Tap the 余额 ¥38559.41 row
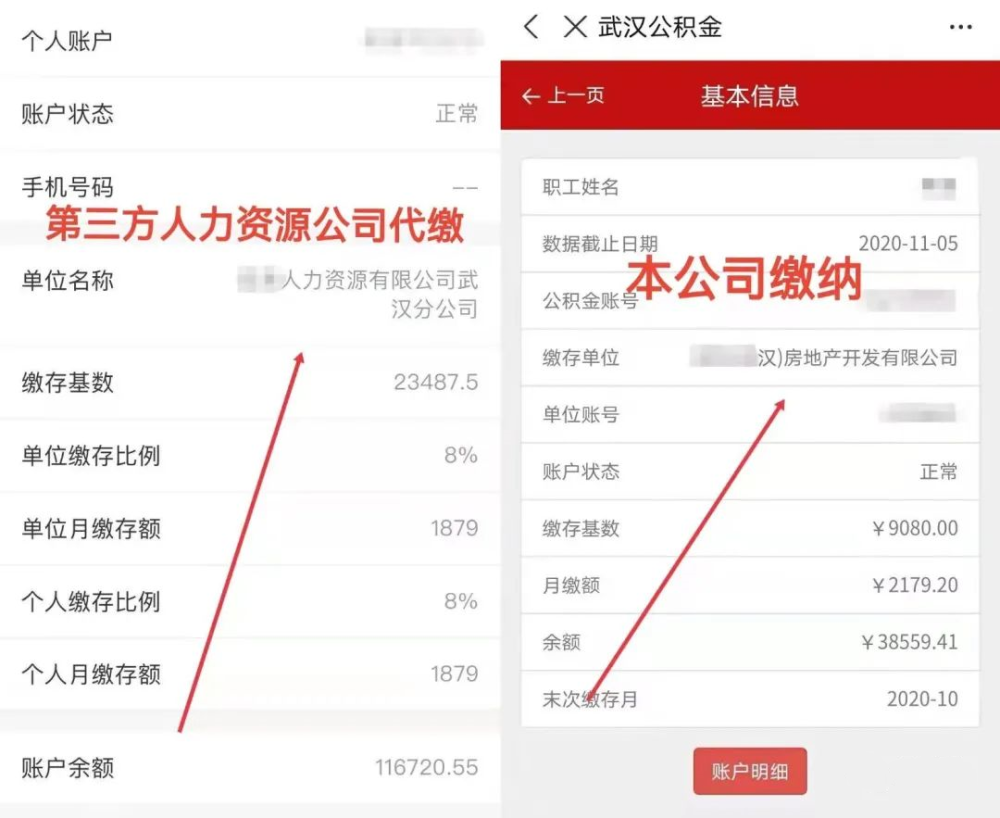The height and width of the screenshot is (818, 1000). click(x=750, y=642)
